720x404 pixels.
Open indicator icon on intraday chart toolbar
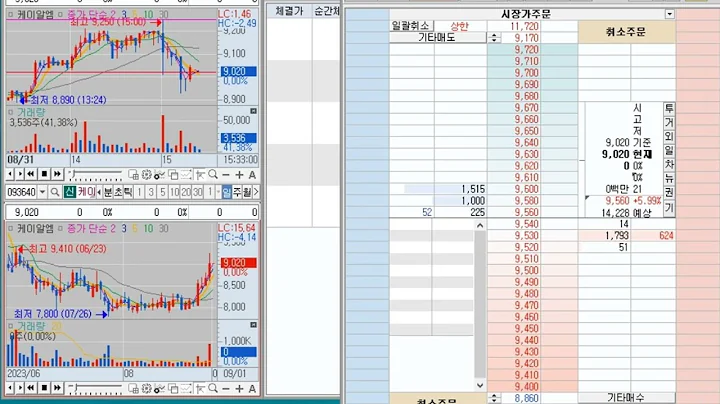(x=159, y=174)
